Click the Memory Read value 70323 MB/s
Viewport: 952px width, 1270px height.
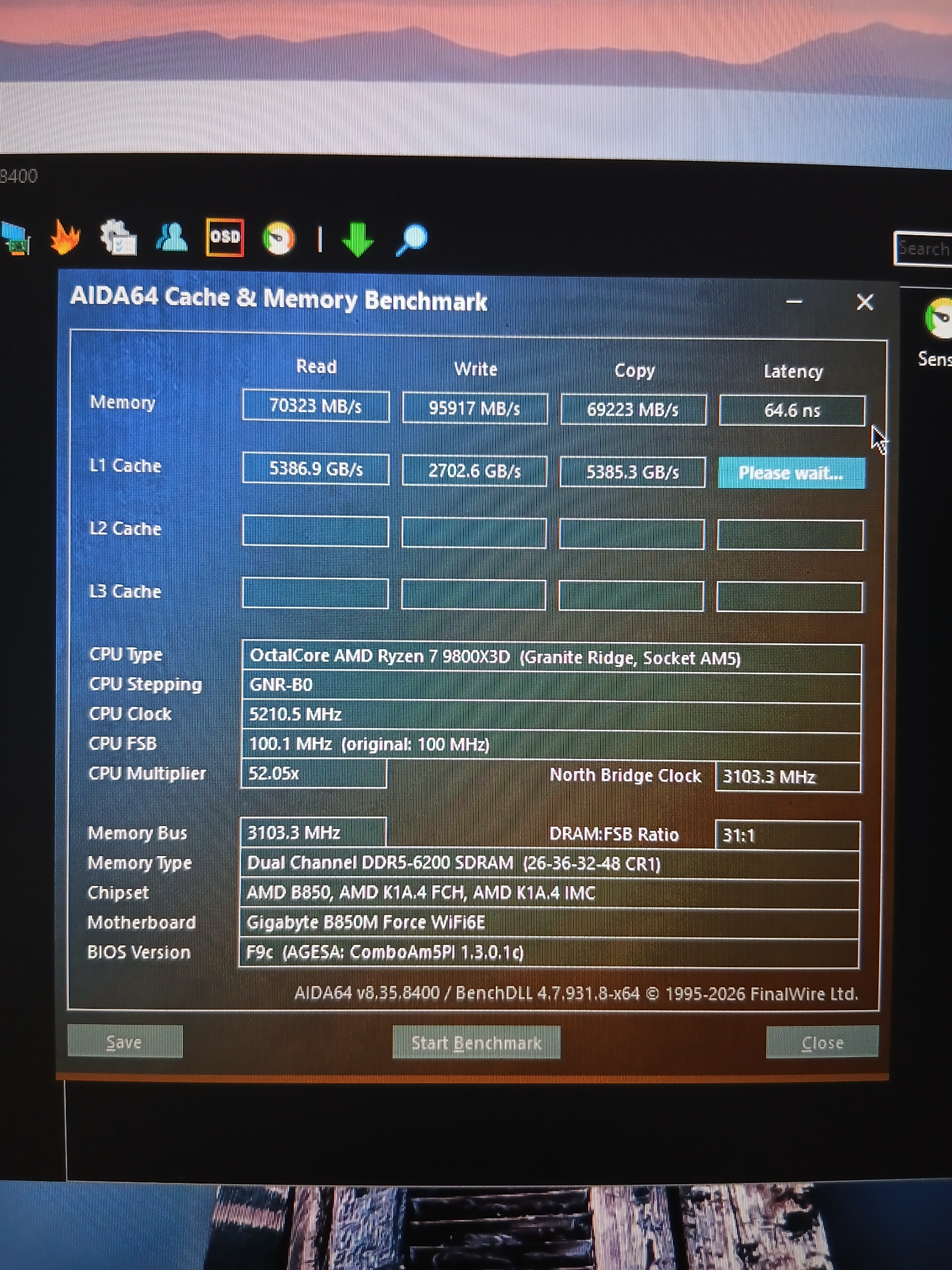coord(316,406)
